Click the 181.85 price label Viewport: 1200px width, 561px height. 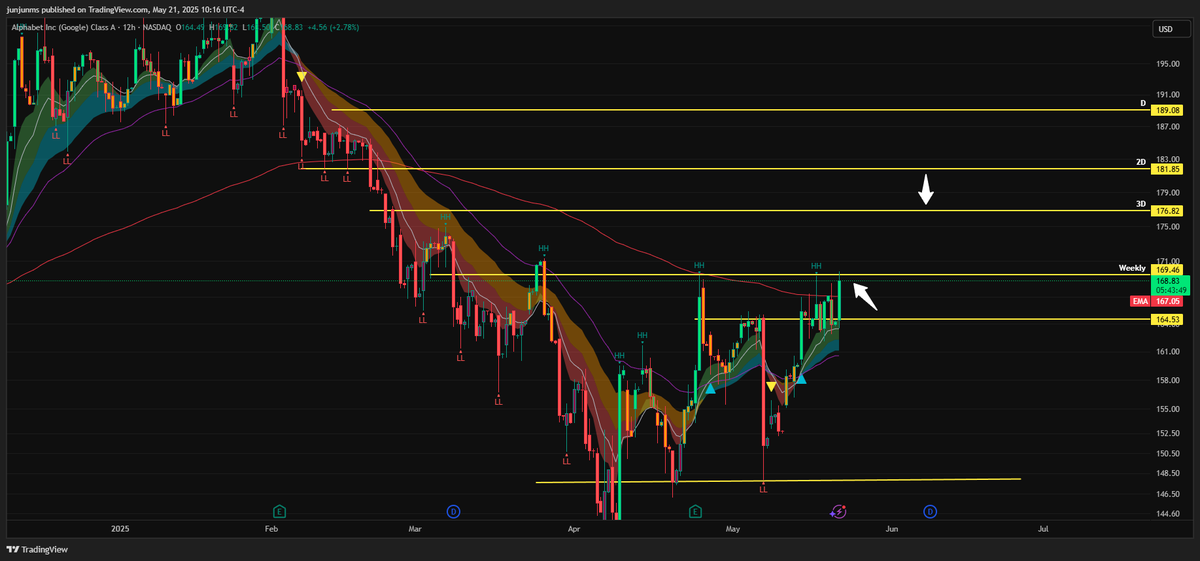coord(1169,169)
